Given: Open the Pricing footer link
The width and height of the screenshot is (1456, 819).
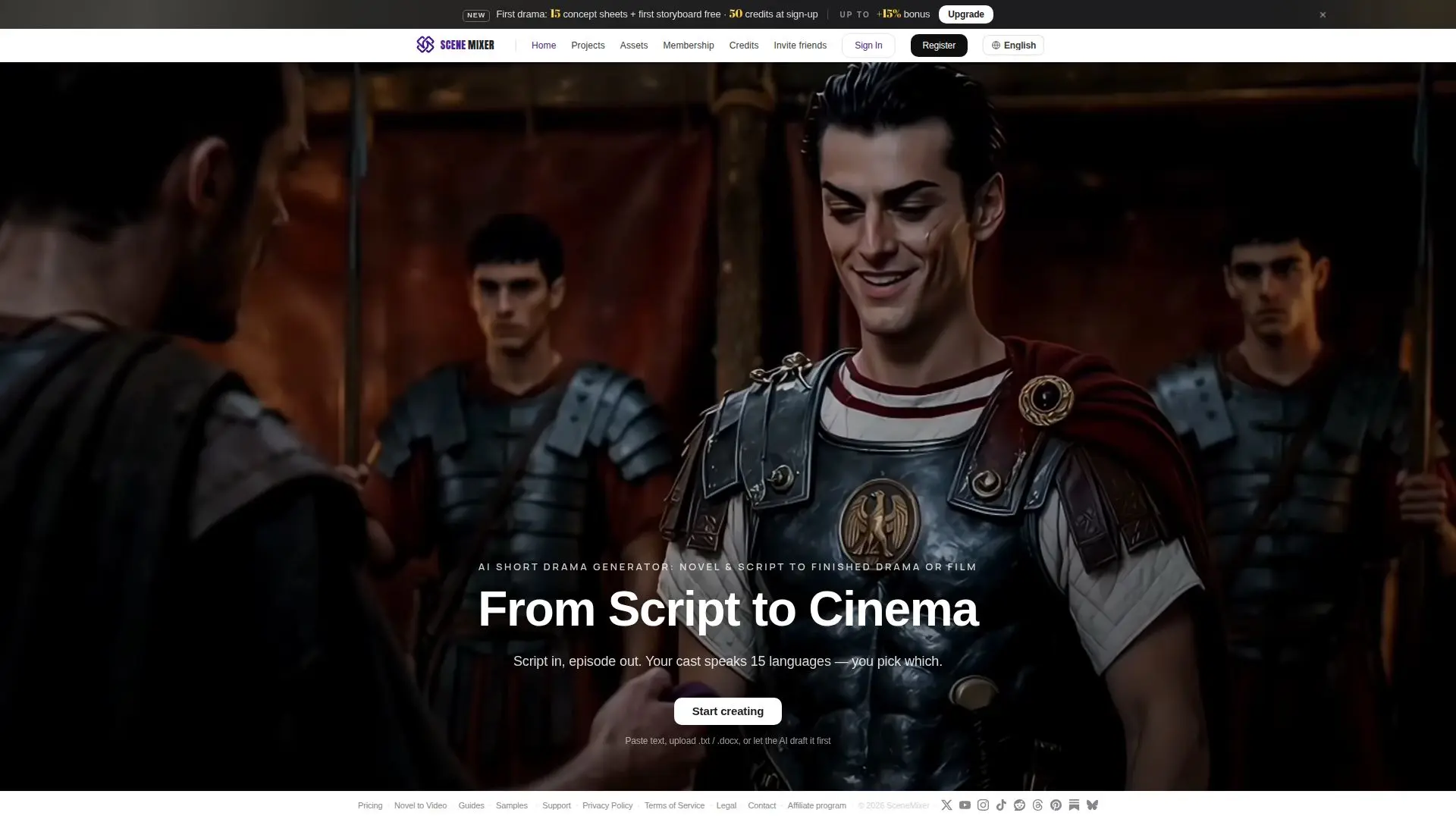Looking at the screenshot, I should [x=370, y=805].
